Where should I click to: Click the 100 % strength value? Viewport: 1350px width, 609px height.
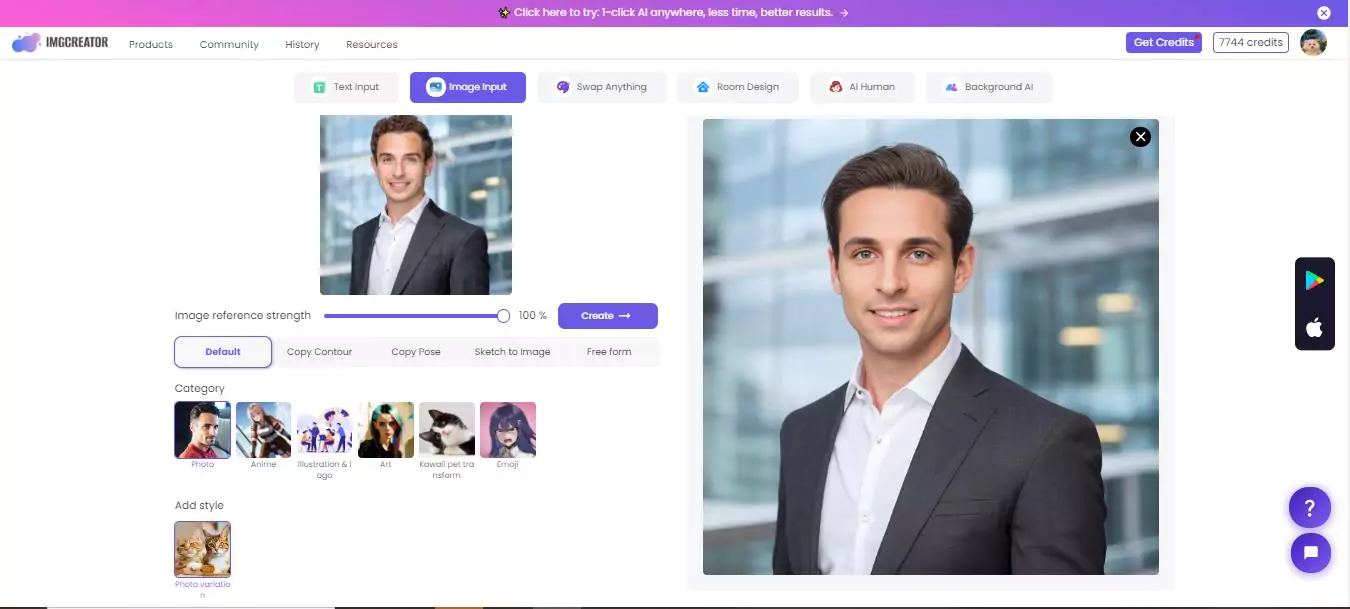[533, 316]
